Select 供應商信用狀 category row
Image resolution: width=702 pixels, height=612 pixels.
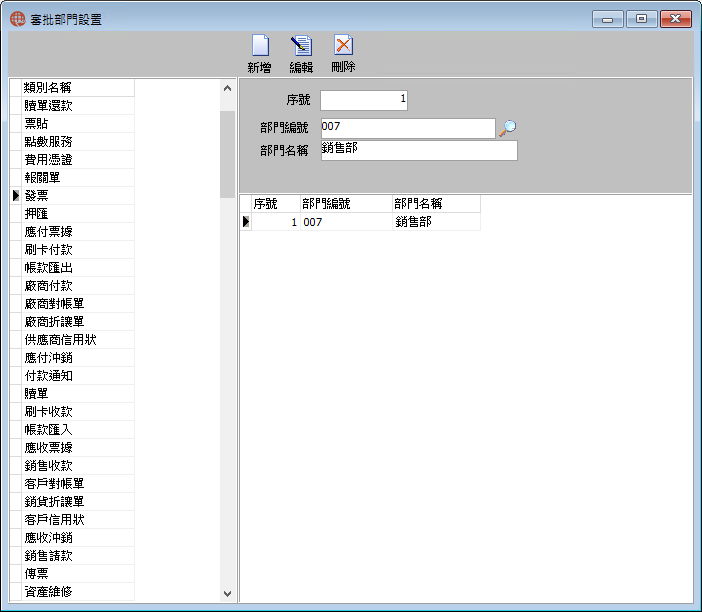78,339
